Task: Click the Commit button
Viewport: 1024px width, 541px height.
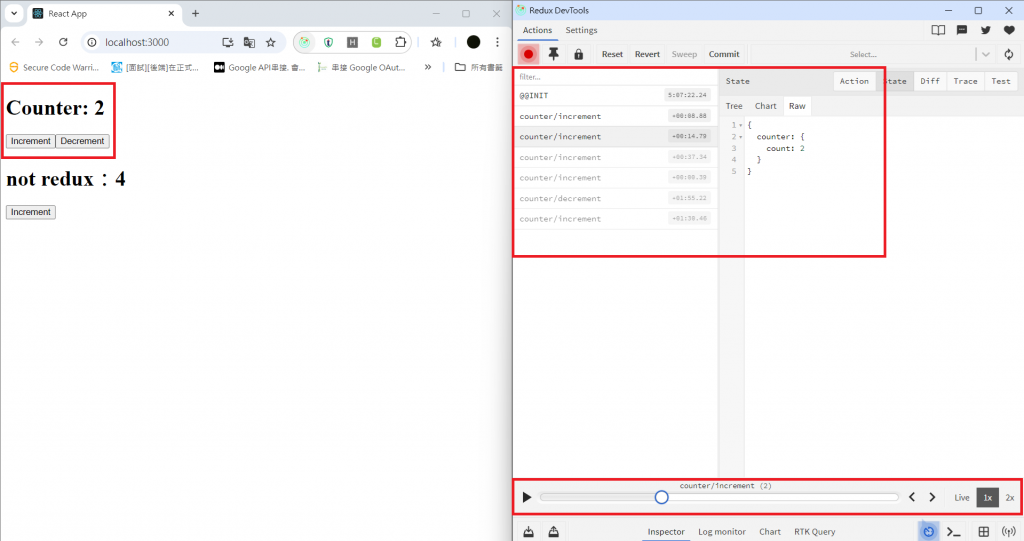Action: 724,54
